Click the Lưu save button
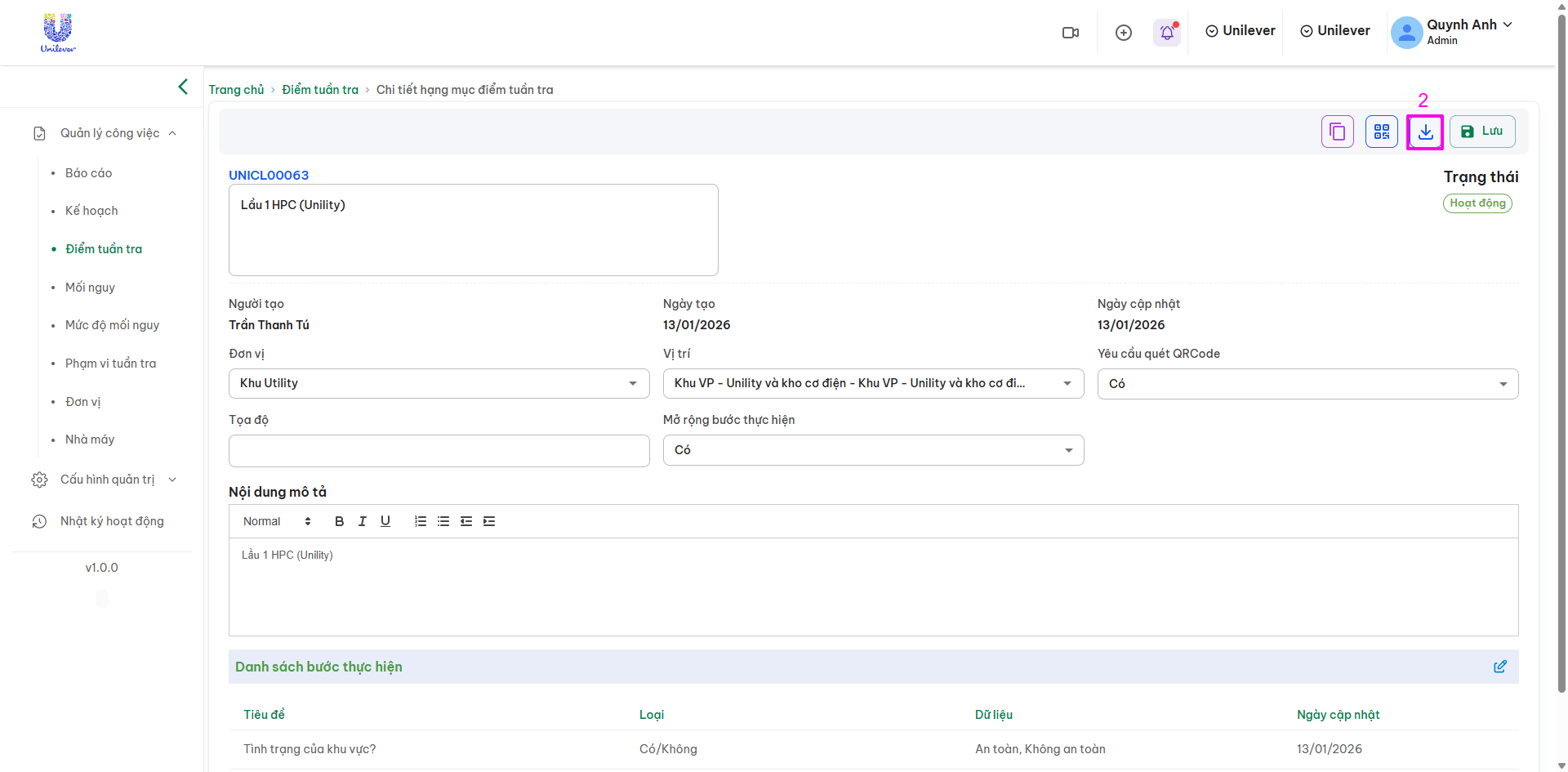The image size is (1568, 772). [x=1481, y=132]
